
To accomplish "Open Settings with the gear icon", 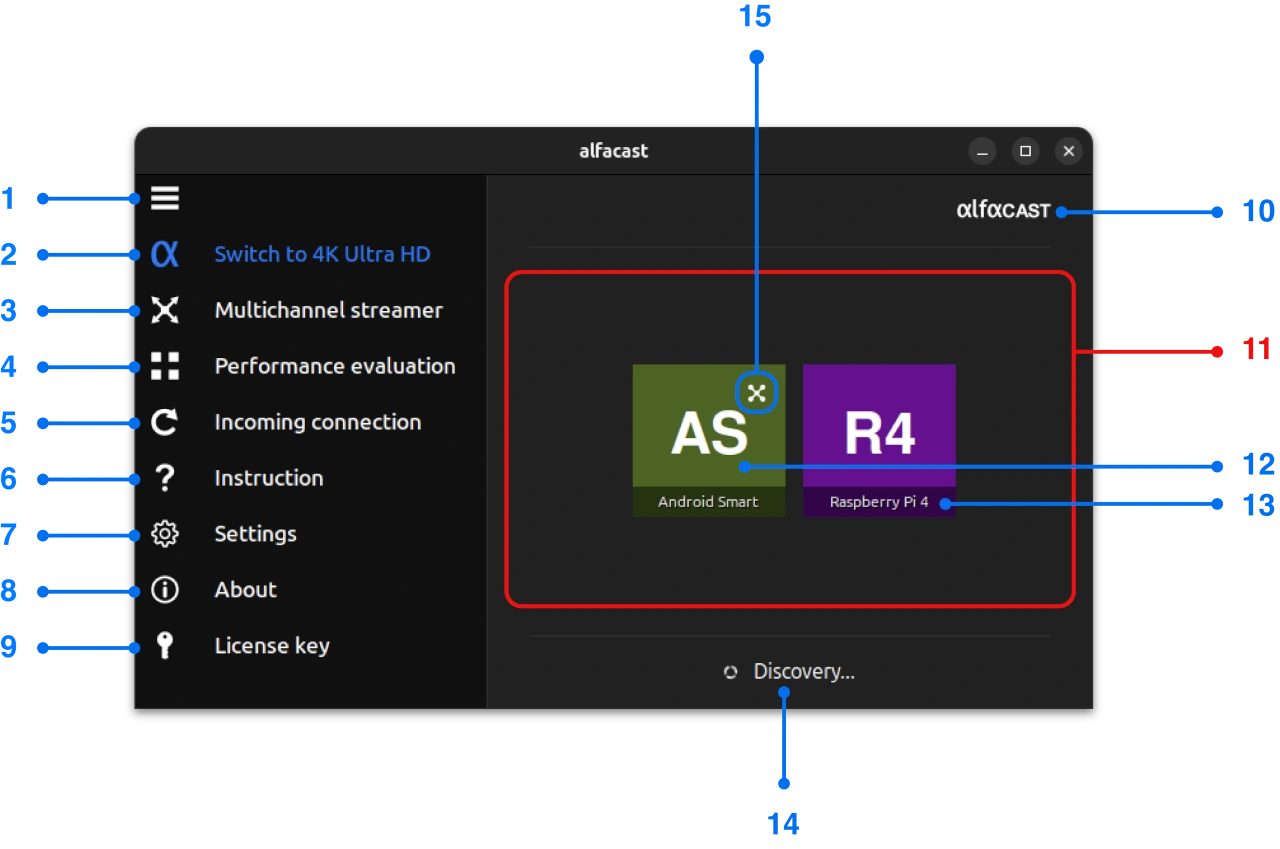I will [164, 534].
